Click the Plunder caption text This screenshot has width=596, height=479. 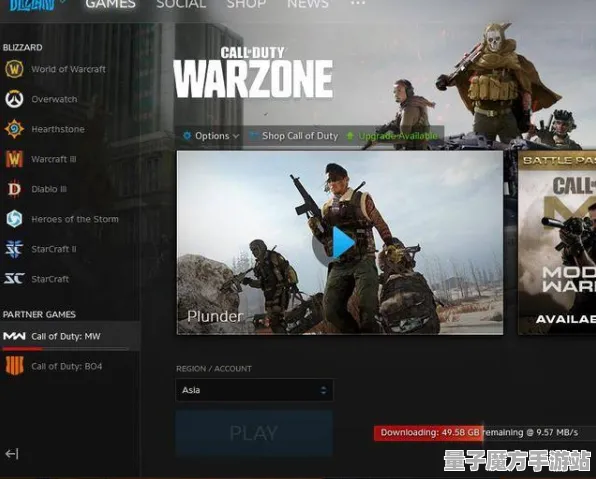tap(215, 316)
